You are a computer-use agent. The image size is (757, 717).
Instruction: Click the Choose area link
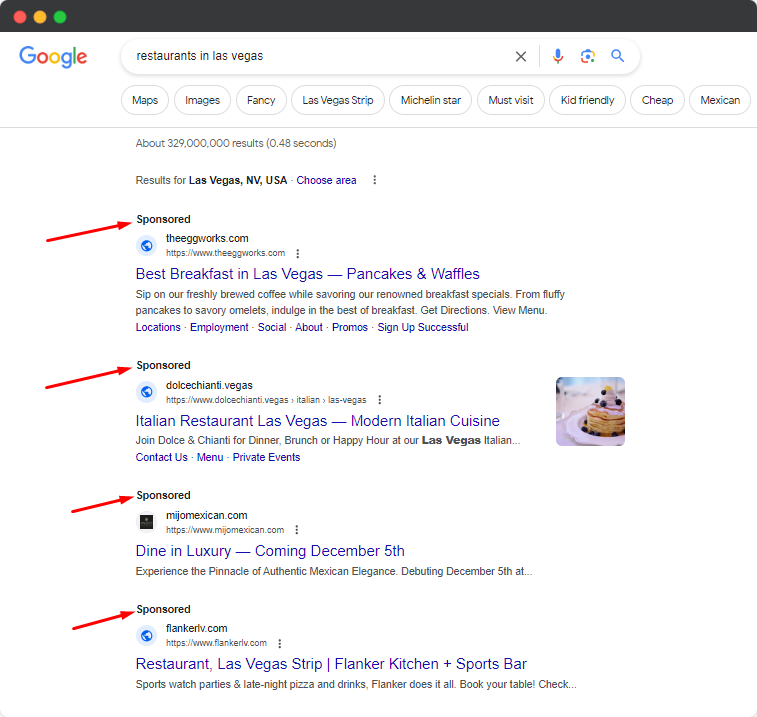pyautogui.click(x=326, y=180)
